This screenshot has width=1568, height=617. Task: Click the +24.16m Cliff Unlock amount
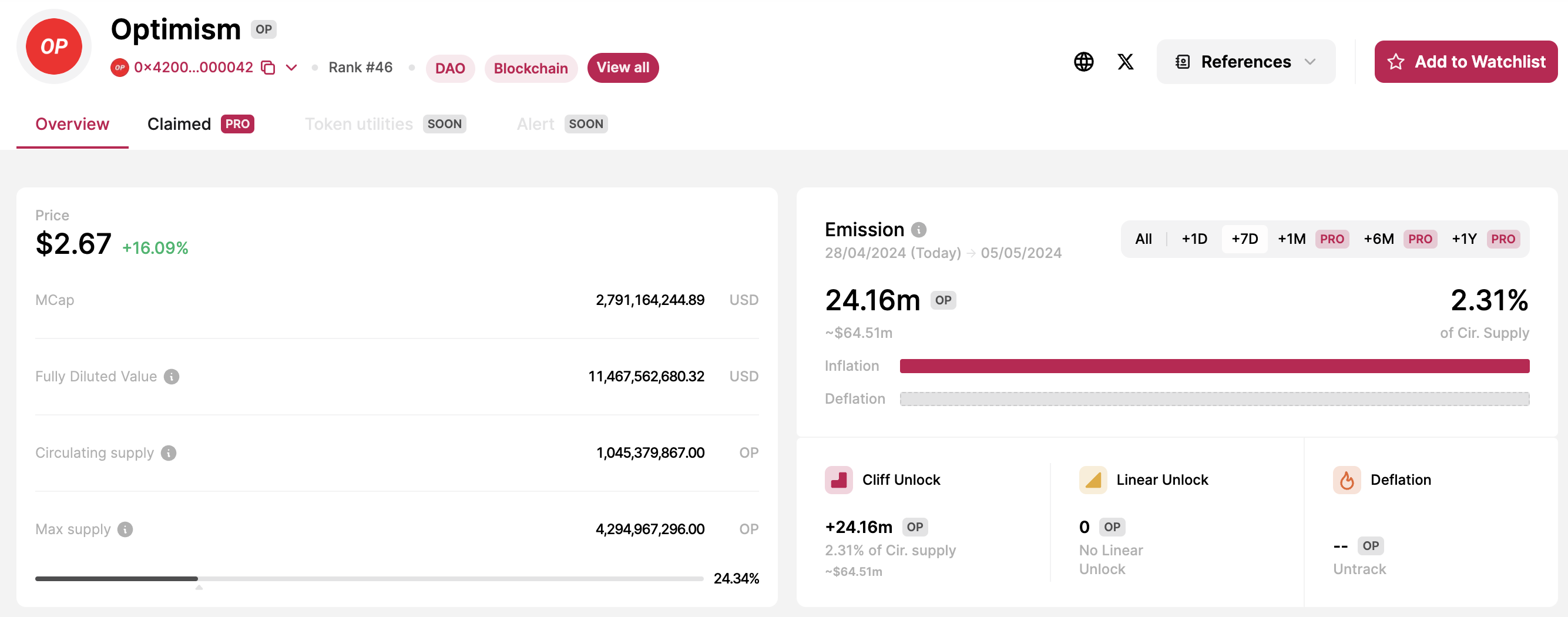(858, 527)
